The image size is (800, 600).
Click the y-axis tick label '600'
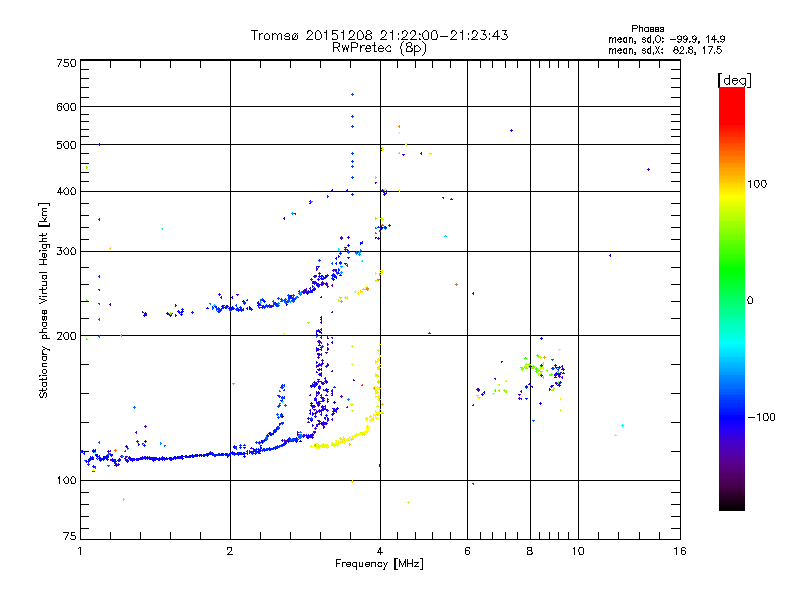click(66, 107)
